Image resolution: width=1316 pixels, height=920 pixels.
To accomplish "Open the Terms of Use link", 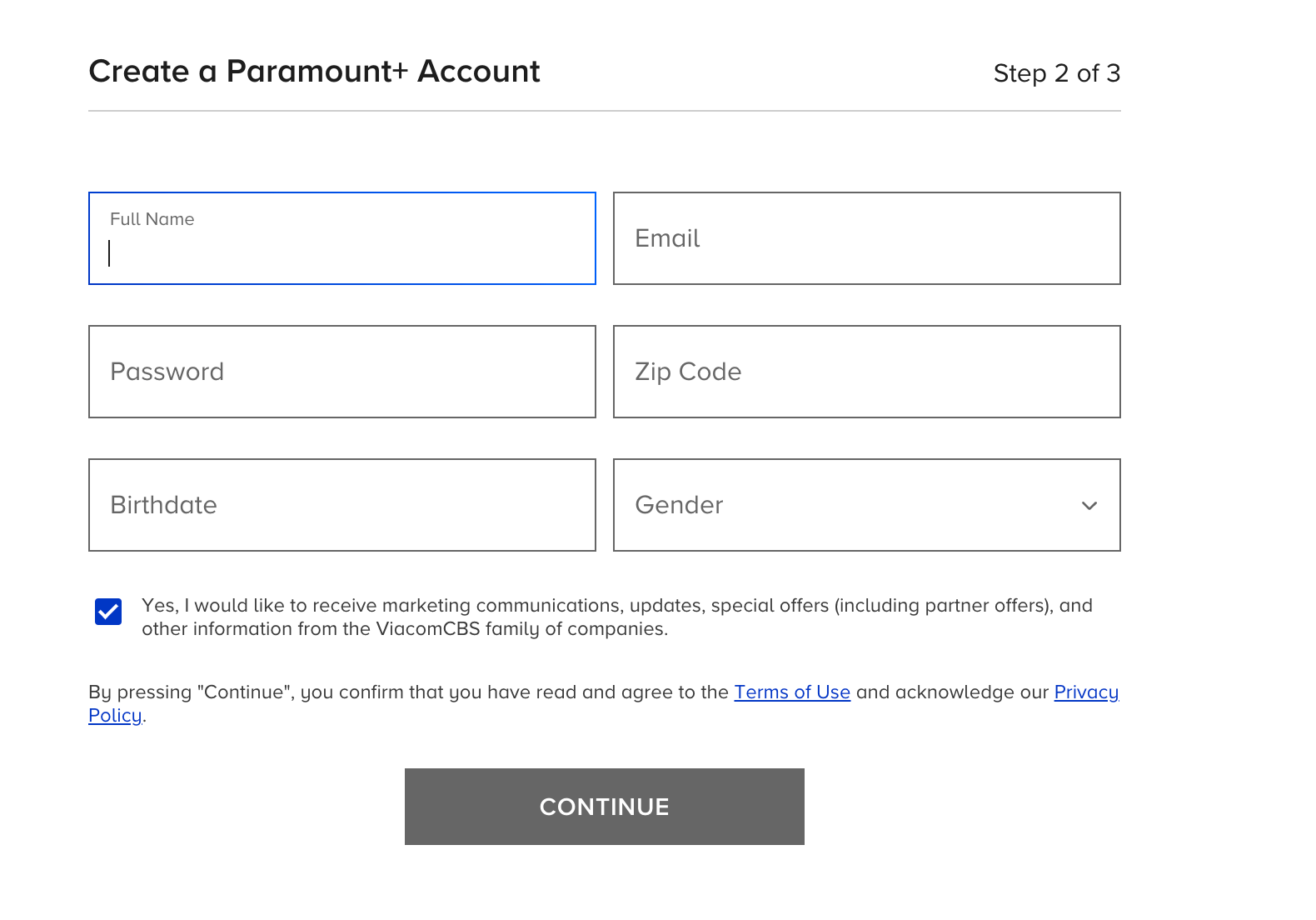I will (x=792, y=692).
